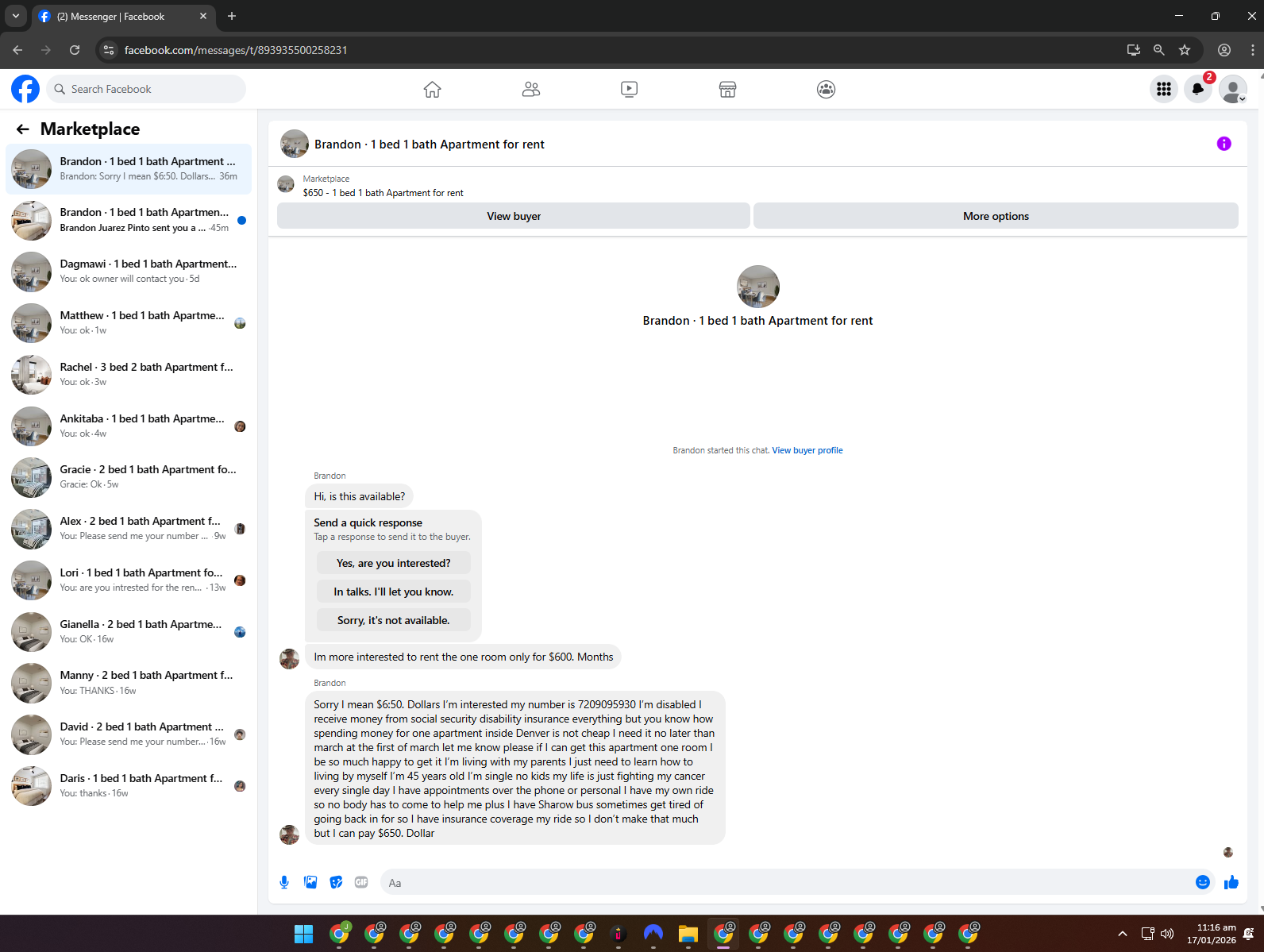1264x952 pixels.
Task: Open File Explorer from the taskbar
Action: [688, 934]
